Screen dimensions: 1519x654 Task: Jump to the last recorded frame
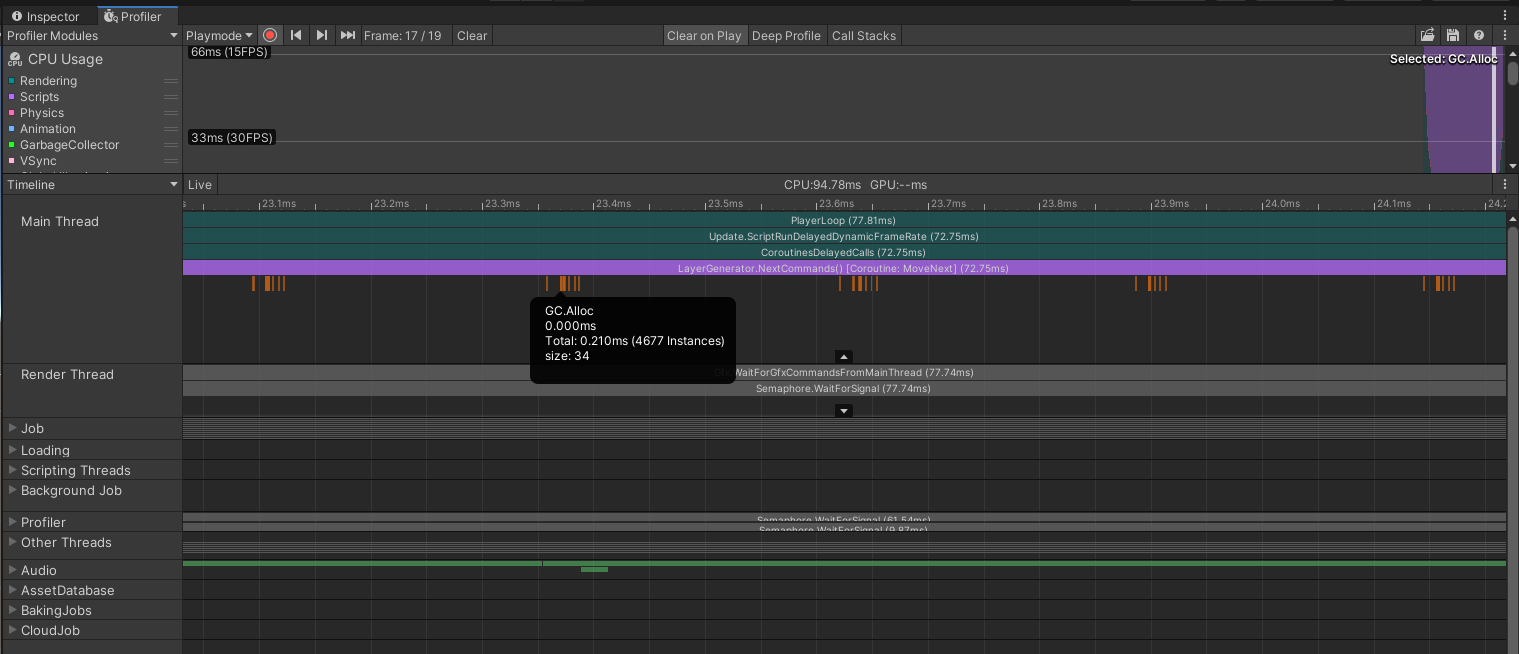tap(347, 35)
